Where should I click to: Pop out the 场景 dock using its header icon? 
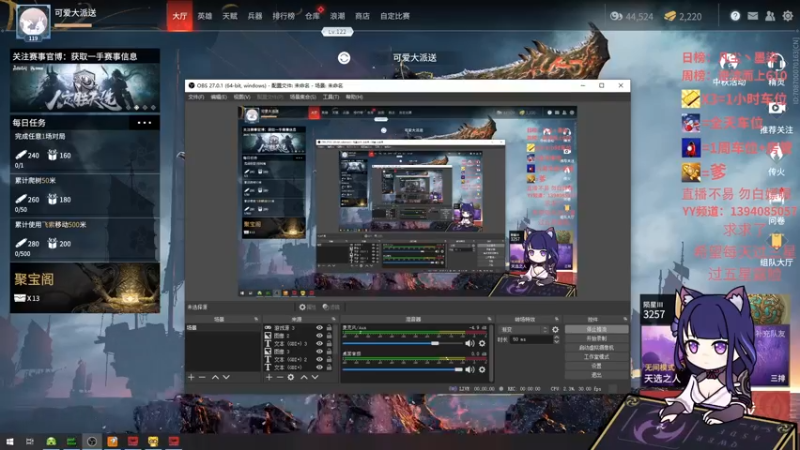coord(256,319)
